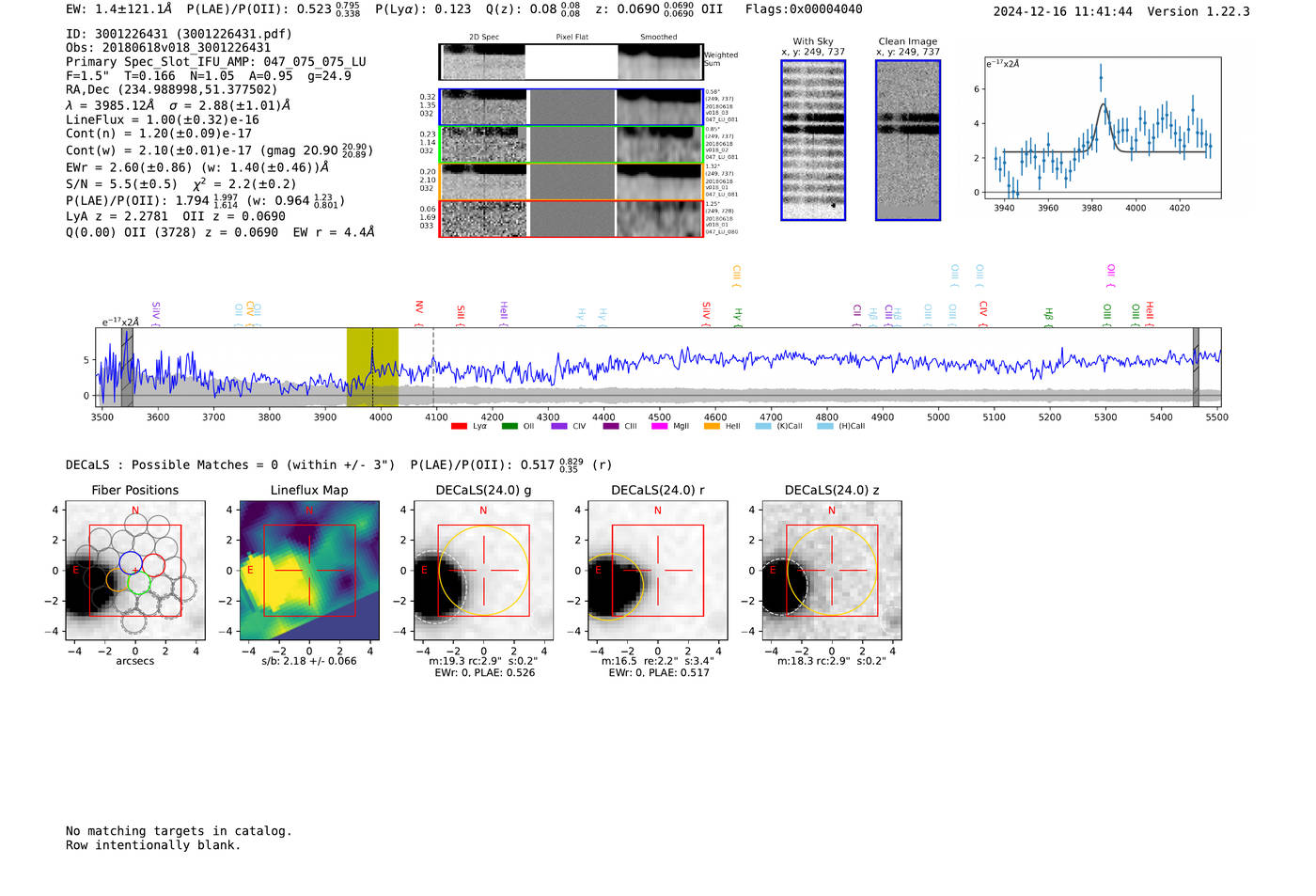Click the LyA z = 2.2781 text
This screenshot has width=1316, height=896.
click(x=117, y=216)
